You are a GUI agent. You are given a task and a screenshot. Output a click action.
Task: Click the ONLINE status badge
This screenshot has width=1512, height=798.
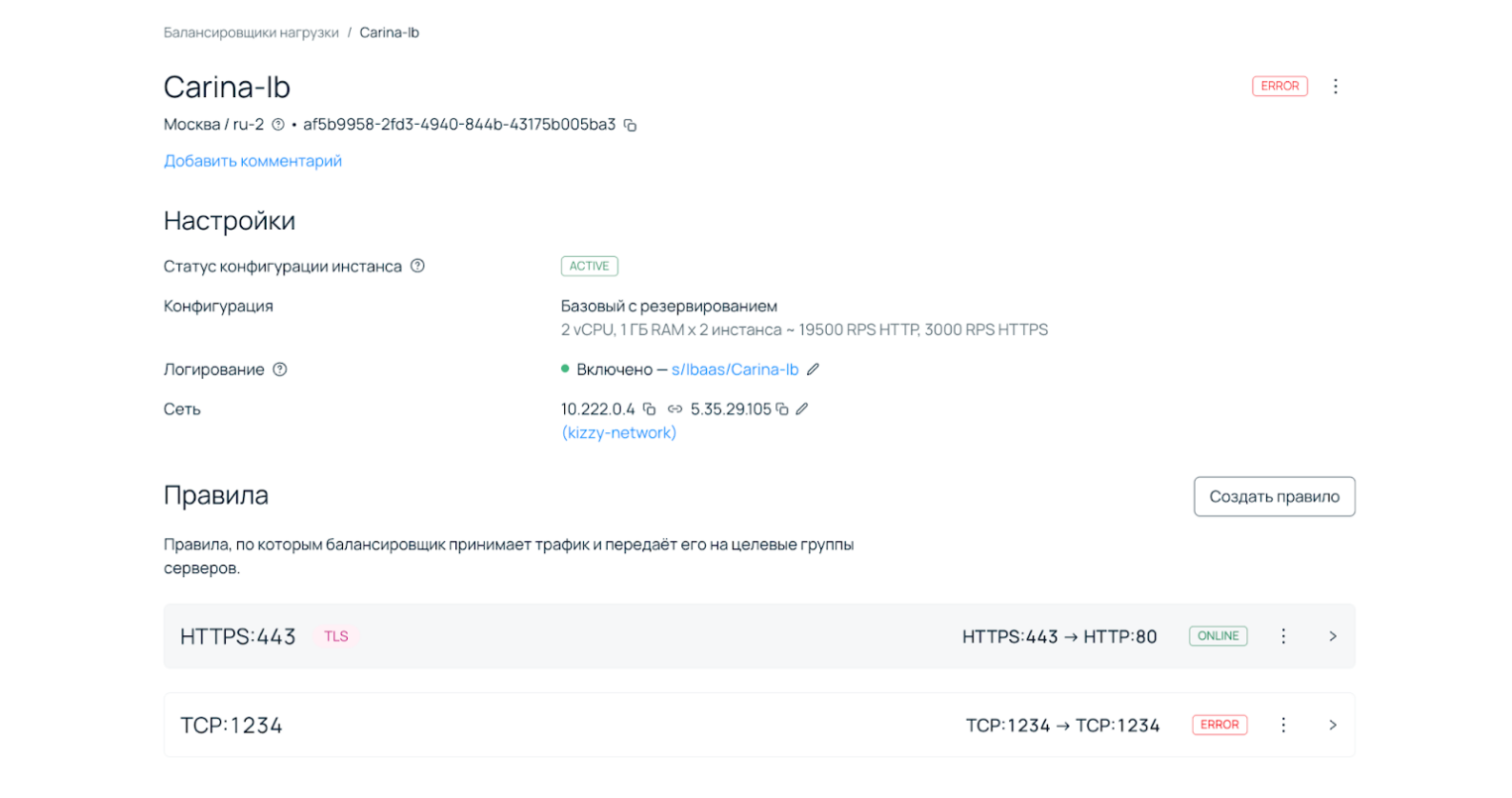click(1218, 635)
